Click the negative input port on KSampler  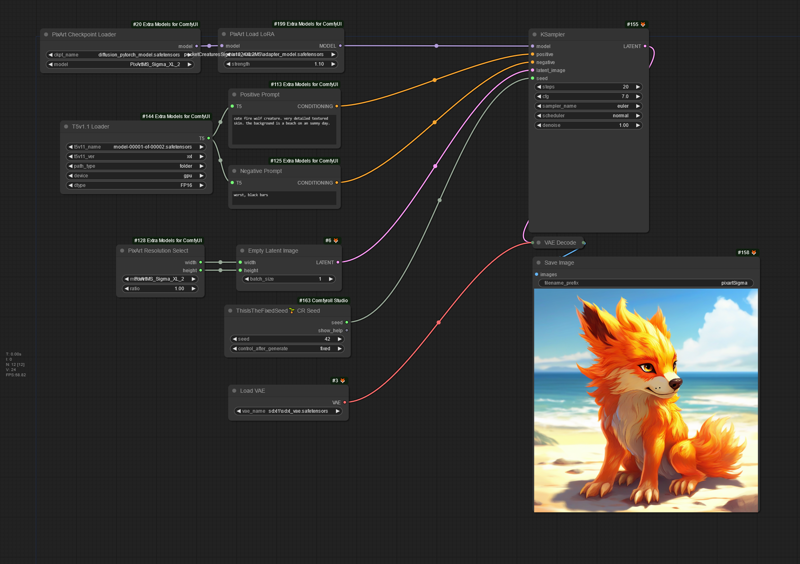click(533, 62)
